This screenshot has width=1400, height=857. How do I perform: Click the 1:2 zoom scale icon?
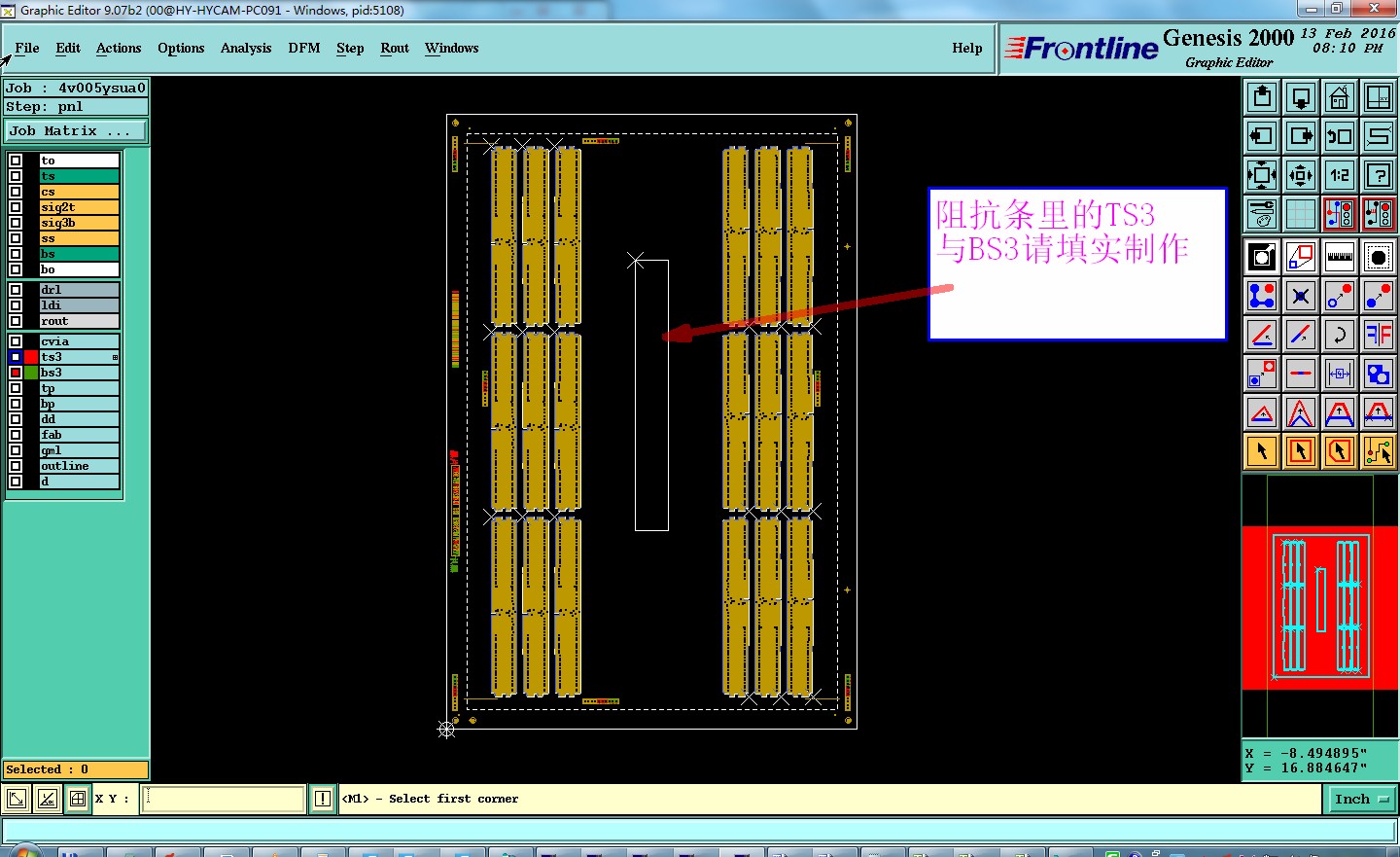pyautogui.click(x=1340, y=175)
